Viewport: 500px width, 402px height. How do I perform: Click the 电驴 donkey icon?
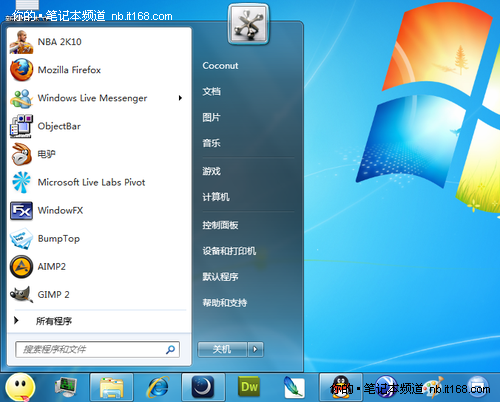click(21, 154)
